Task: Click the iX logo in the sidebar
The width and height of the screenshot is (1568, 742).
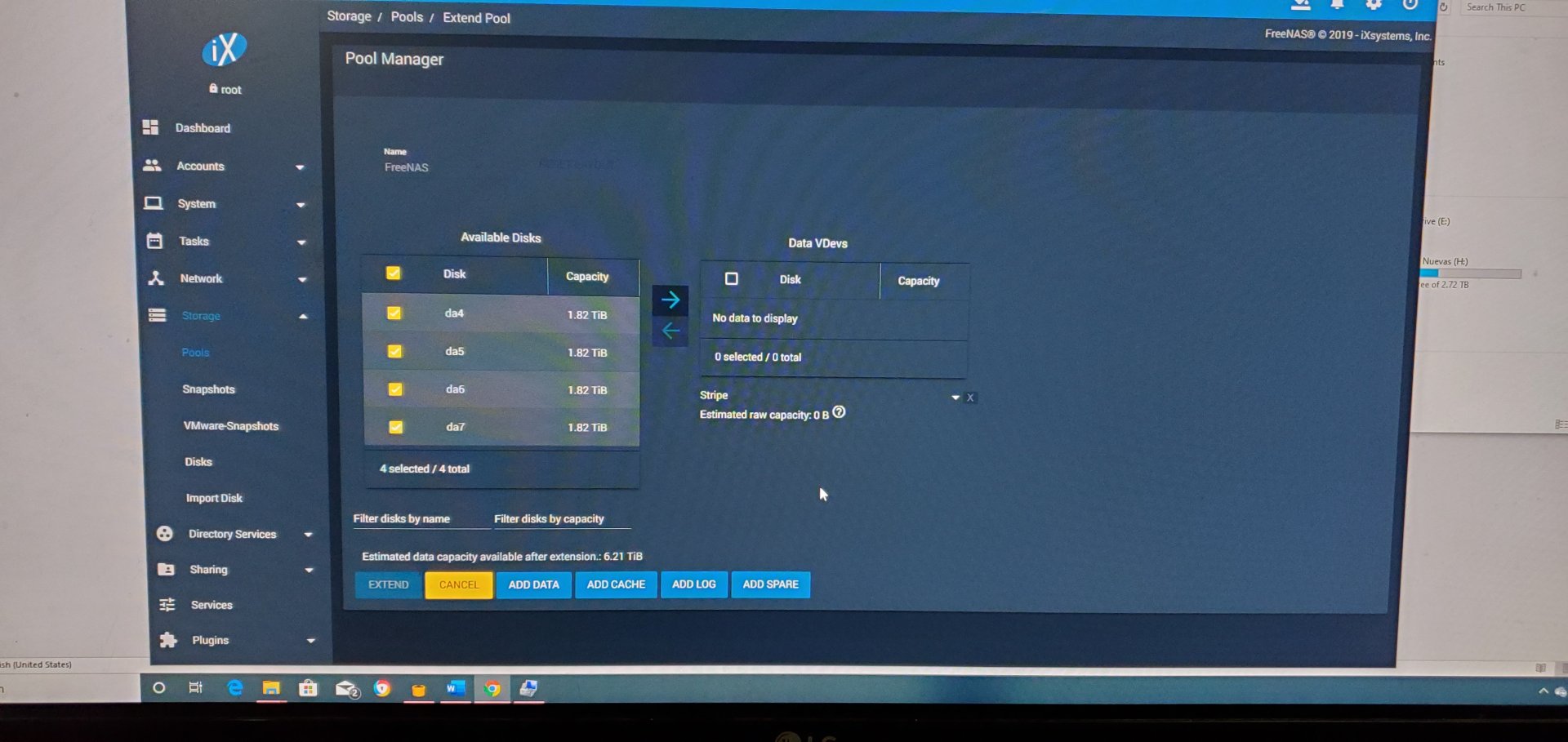Action: [x=224, y=50]
